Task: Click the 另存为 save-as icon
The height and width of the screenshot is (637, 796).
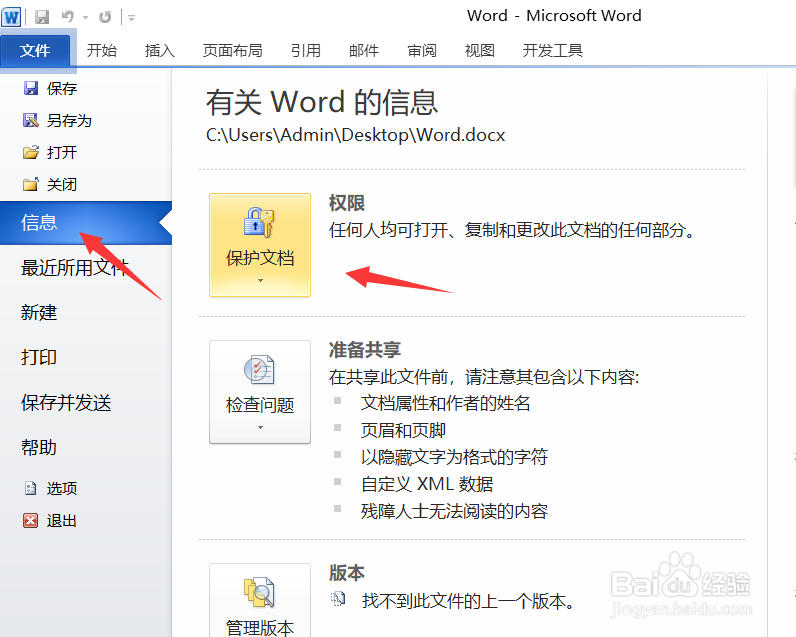Action: (31, 120)
